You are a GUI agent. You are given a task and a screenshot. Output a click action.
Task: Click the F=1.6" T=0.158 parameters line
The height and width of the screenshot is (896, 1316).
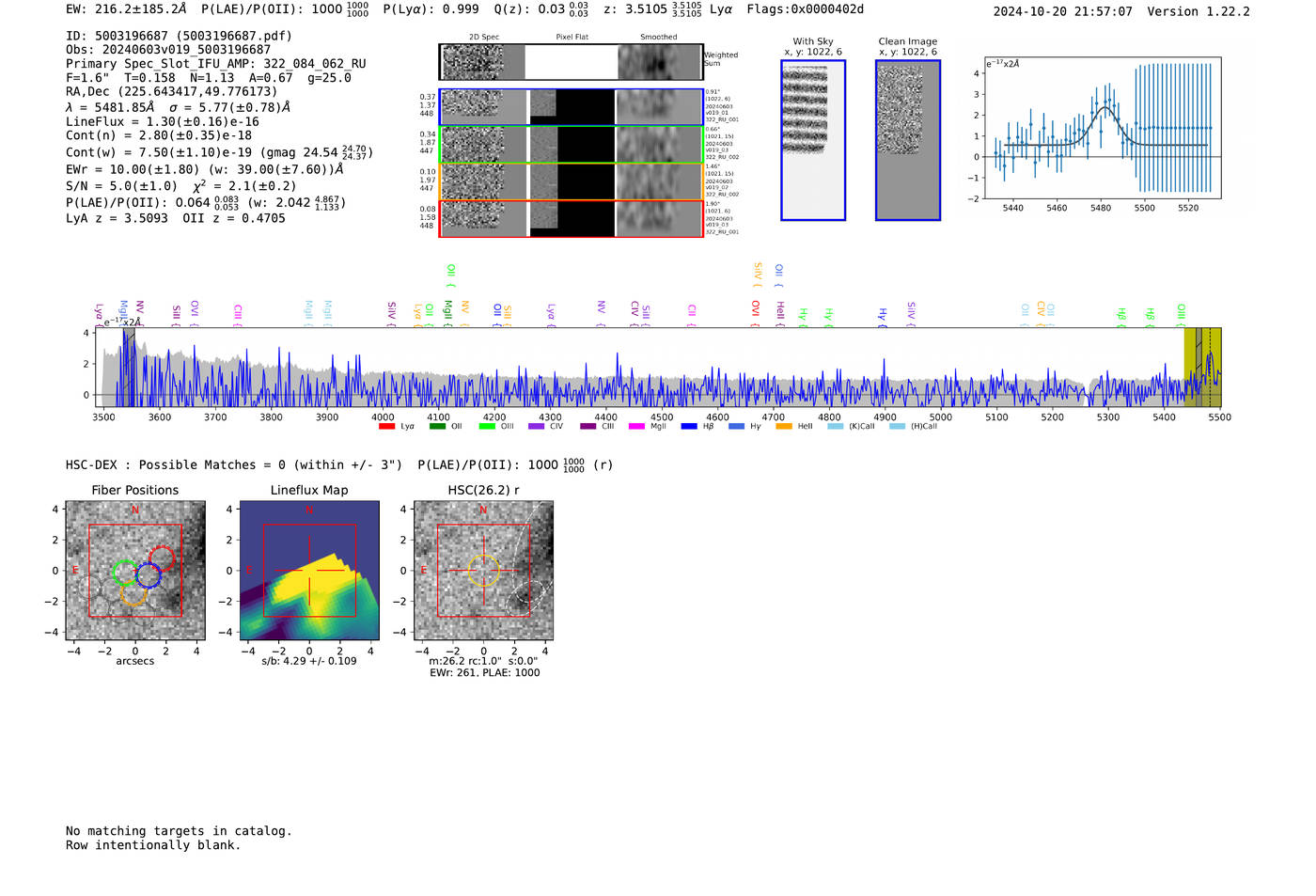pyautogui.click(x=208, y=78)
